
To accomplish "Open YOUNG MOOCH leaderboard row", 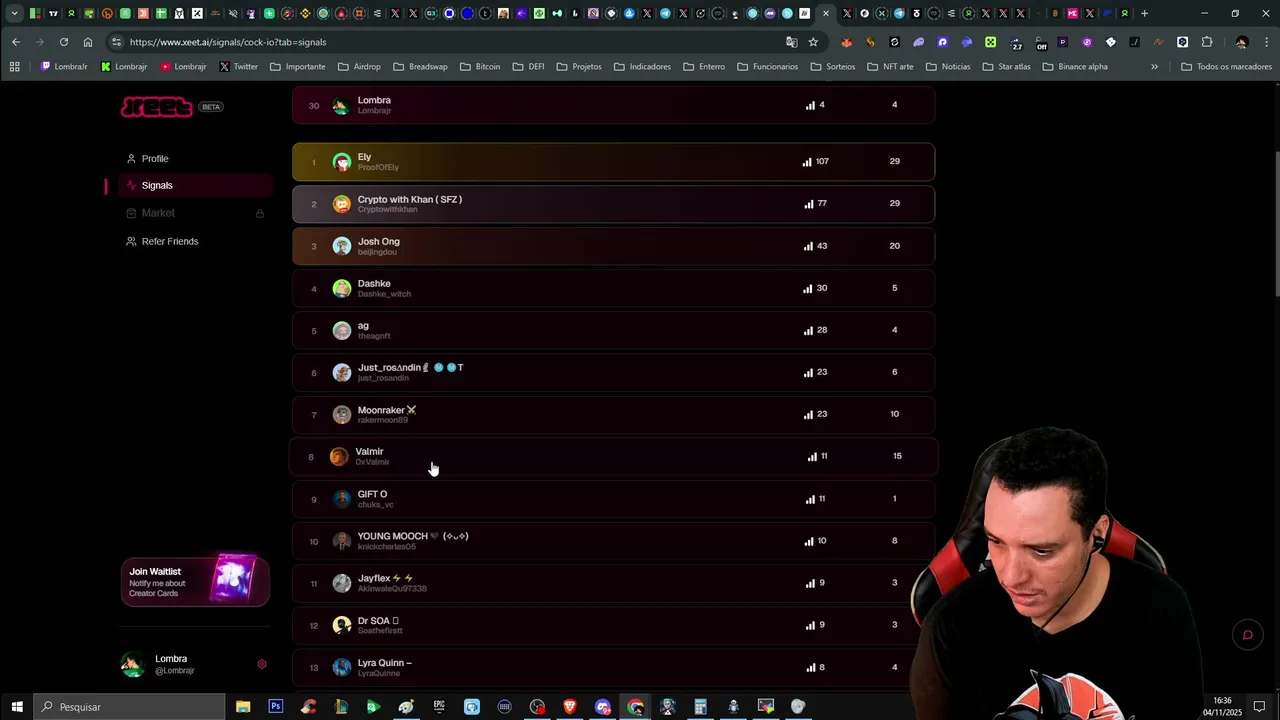I will coord(613,541).
